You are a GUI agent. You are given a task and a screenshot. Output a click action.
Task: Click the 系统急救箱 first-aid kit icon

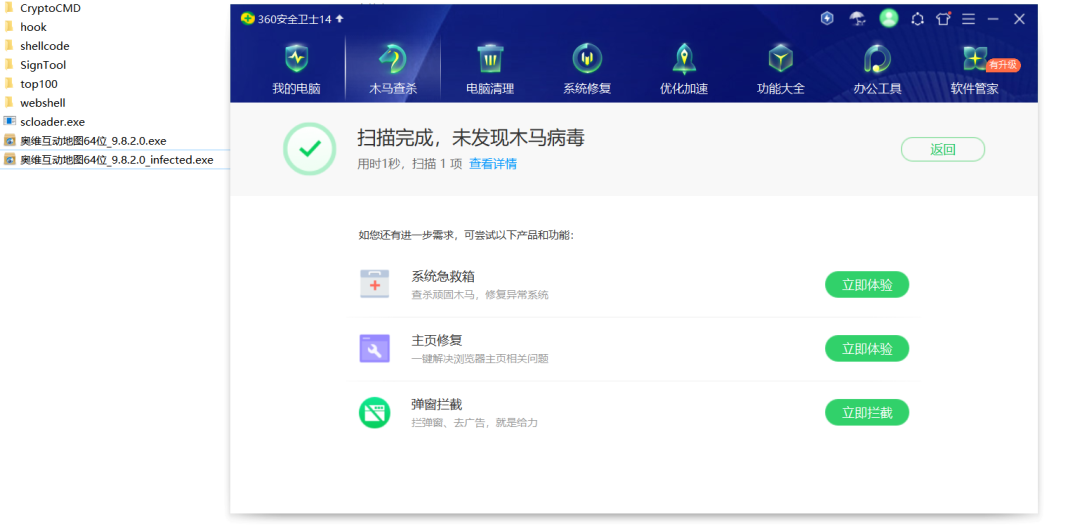(x=375, y=284)
